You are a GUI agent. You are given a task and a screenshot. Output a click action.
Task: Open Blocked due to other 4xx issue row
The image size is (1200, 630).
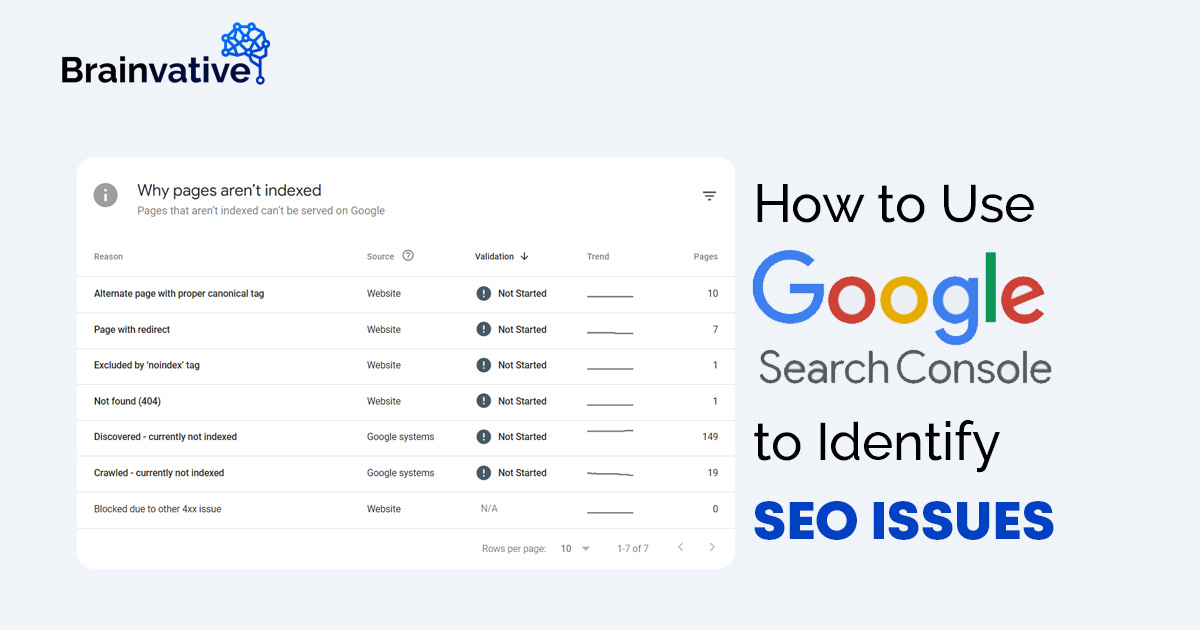coord(406,509)
